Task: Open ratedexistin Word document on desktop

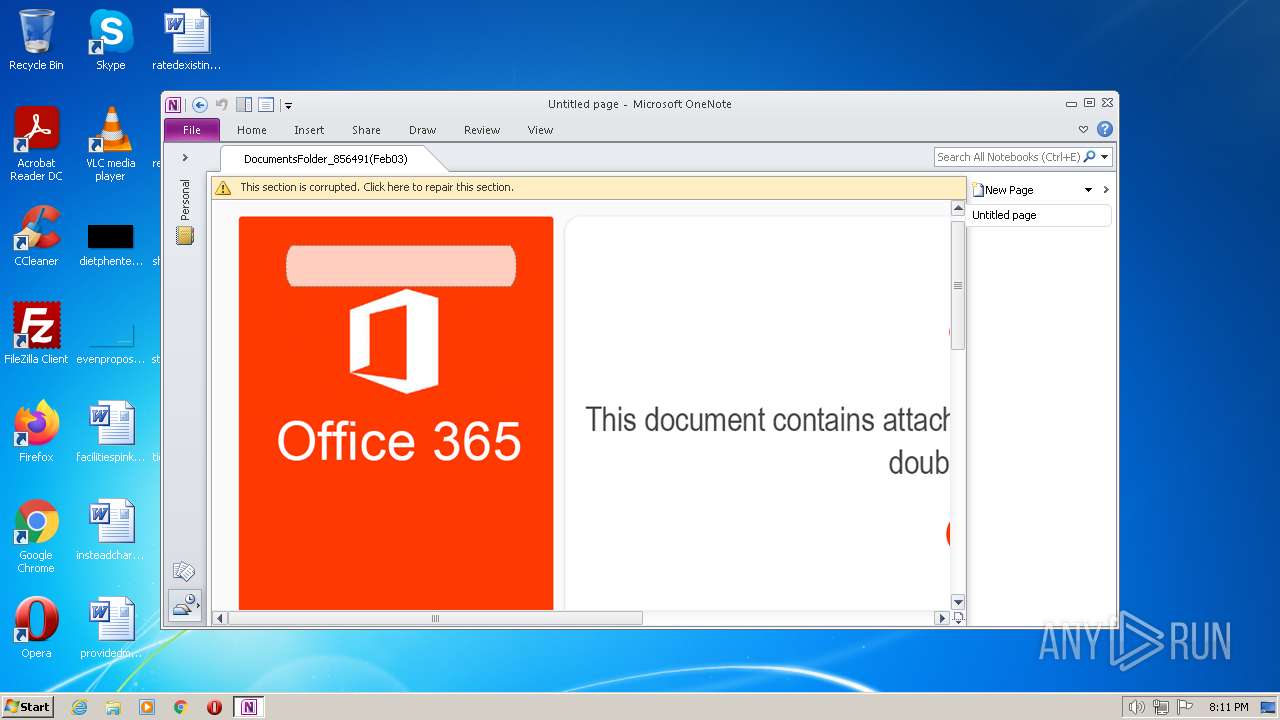Action: [x=186, y=40]
